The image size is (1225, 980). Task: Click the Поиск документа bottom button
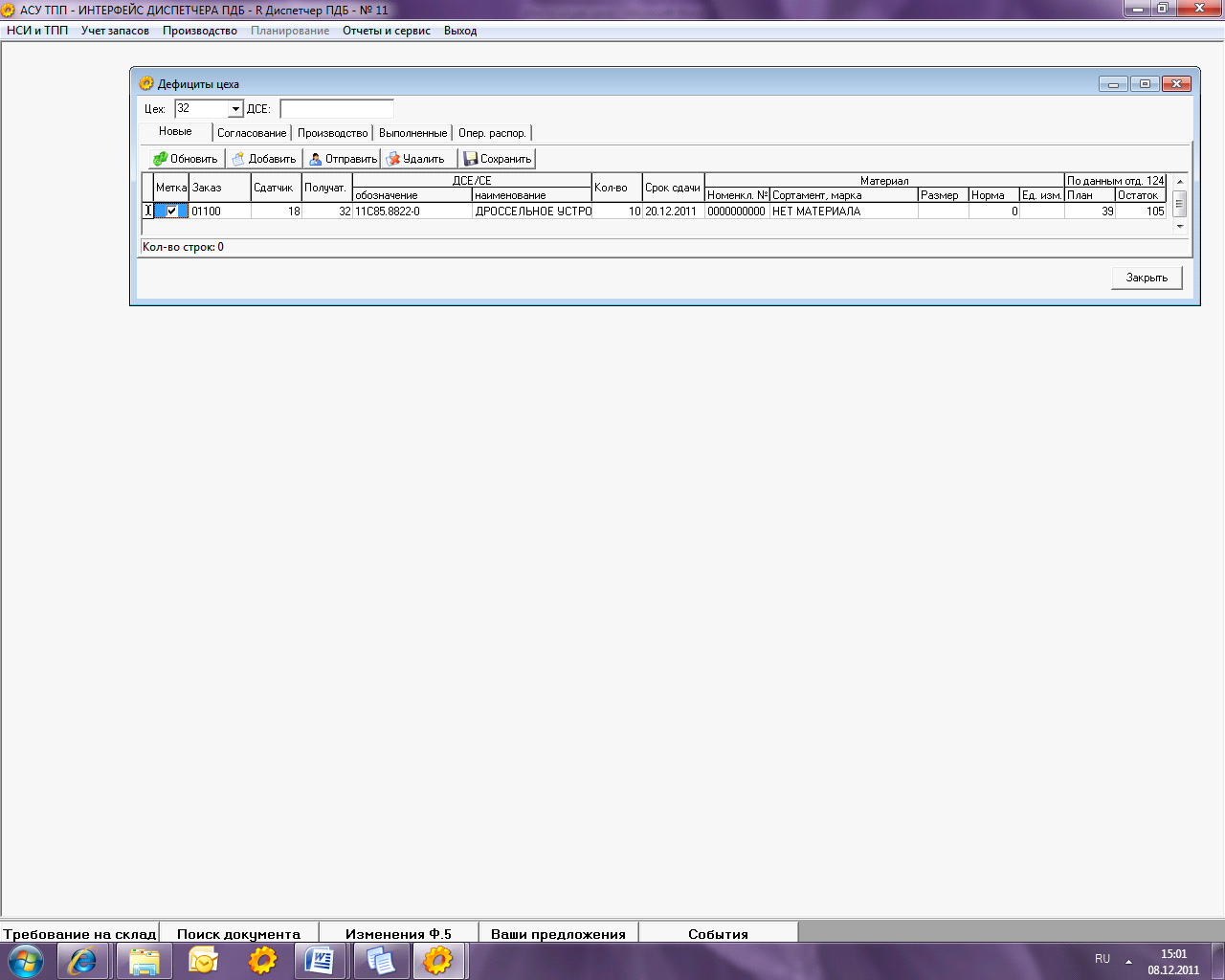(238, 933)
